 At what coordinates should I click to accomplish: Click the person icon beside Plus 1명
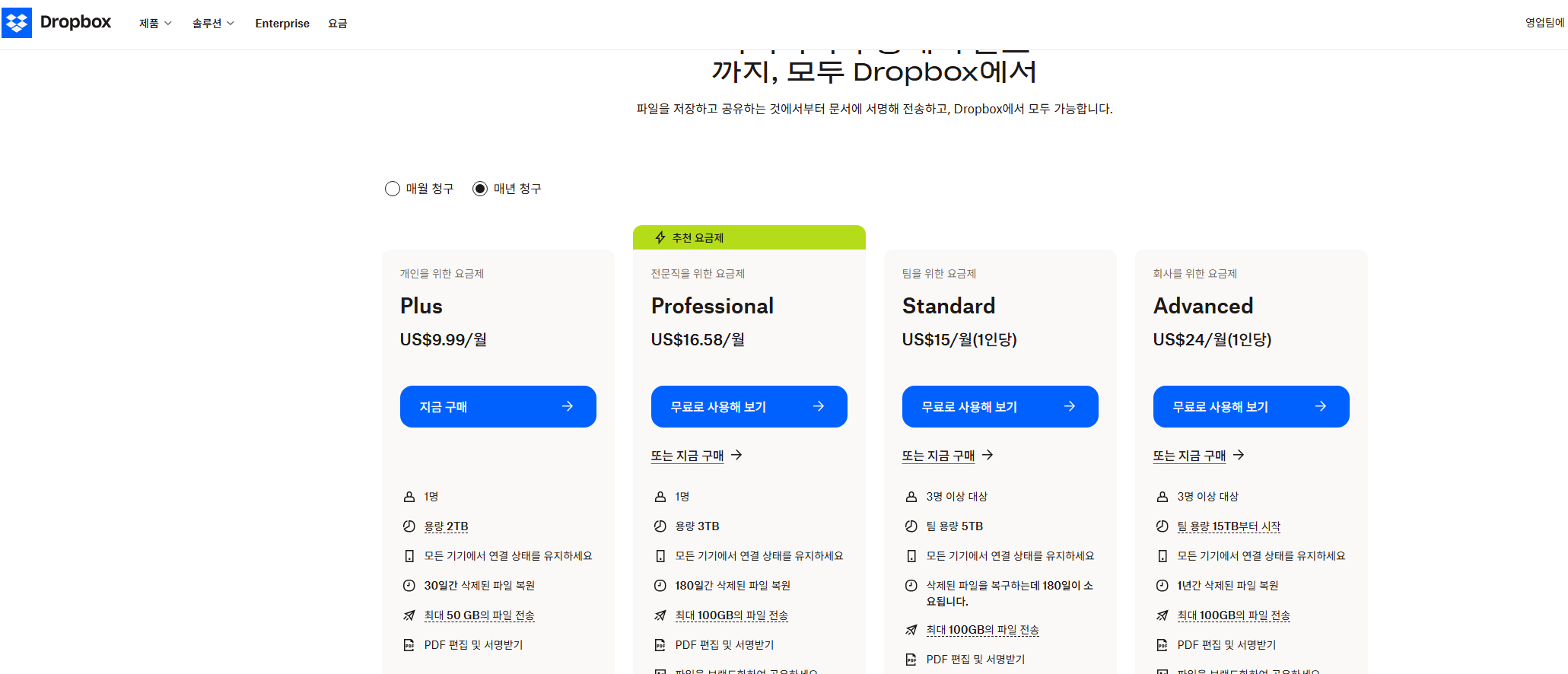click(409, 497)
